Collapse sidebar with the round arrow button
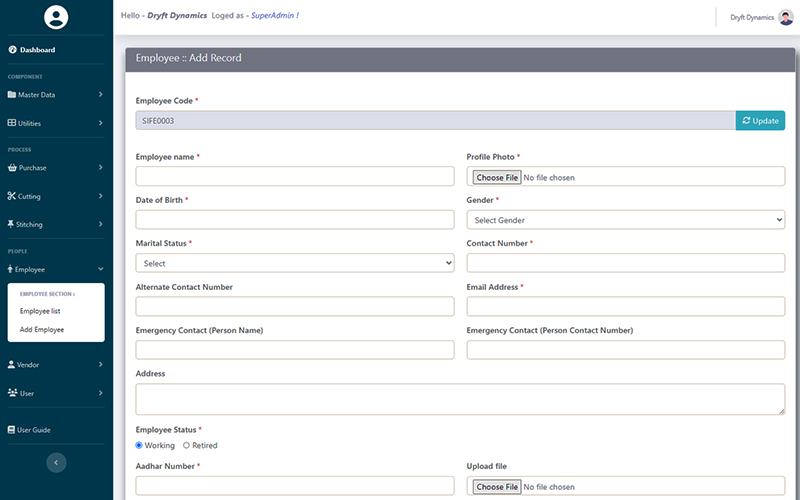Screen dimensions: 800x500 click(57, 462)
